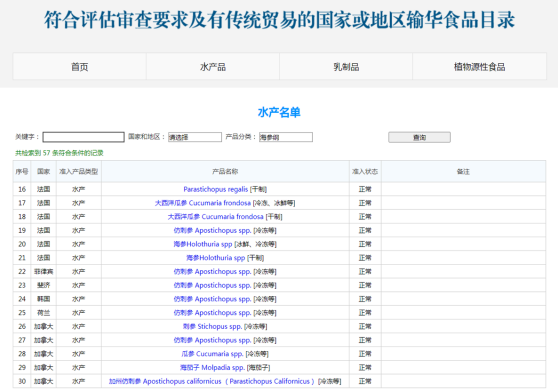Click the 共检索到 57 条 result count text
Screen dimensions: 558x392
59,153
